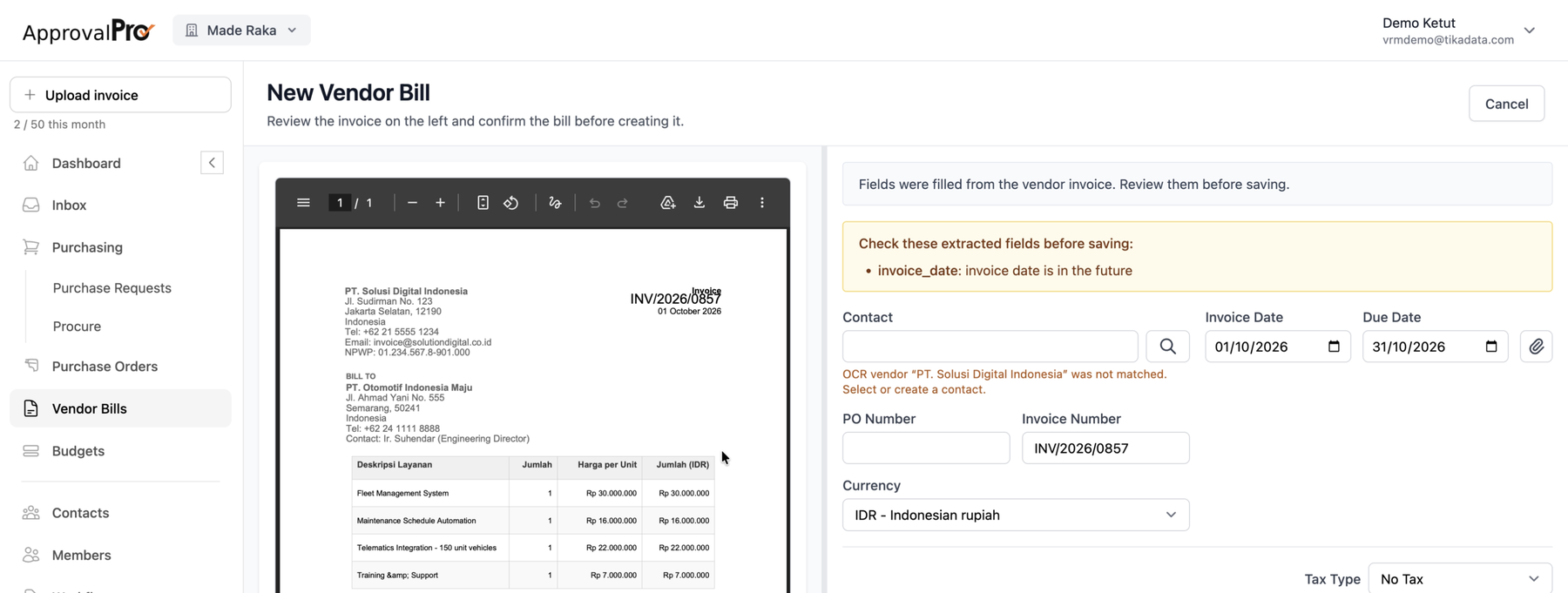Viewport: 1568px width, 593px height.
Task: Click 'Maintenance Schedule Automation' row in invoice
Action: (533, 521)
